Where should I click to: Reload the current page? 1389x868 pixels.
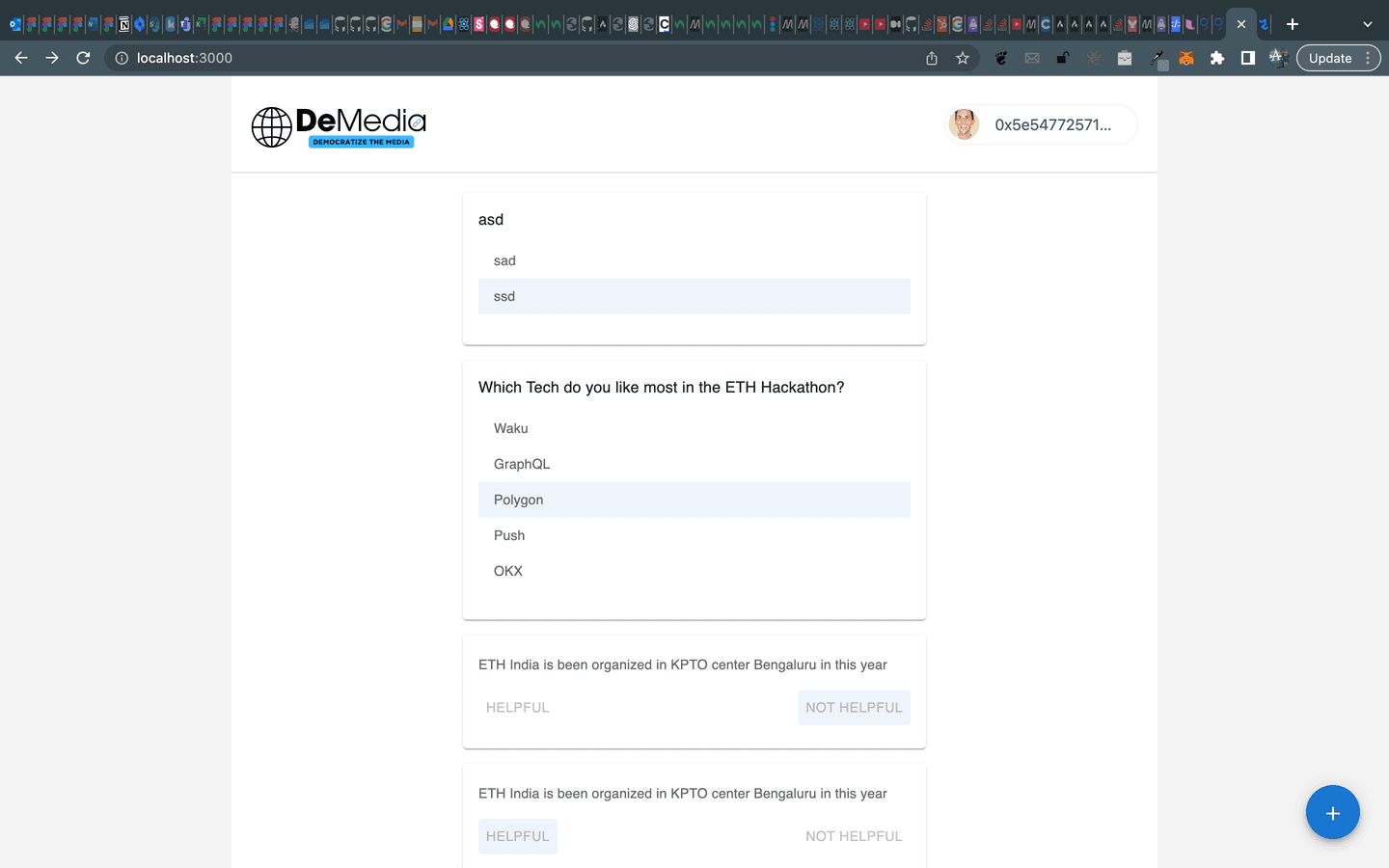pos(83,58)
